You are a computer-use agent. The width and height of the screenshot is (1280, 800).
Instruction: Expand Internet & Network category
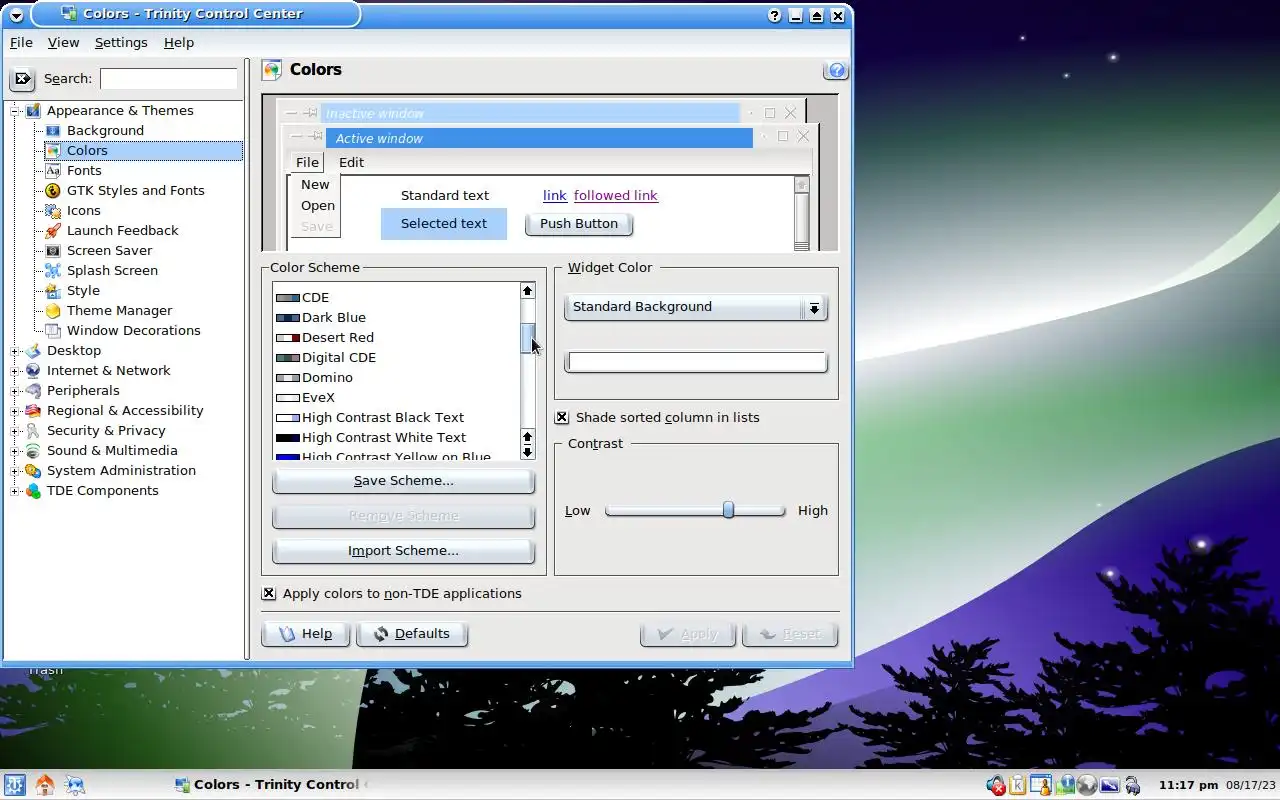pyautogui.click(x=15, y=370)
